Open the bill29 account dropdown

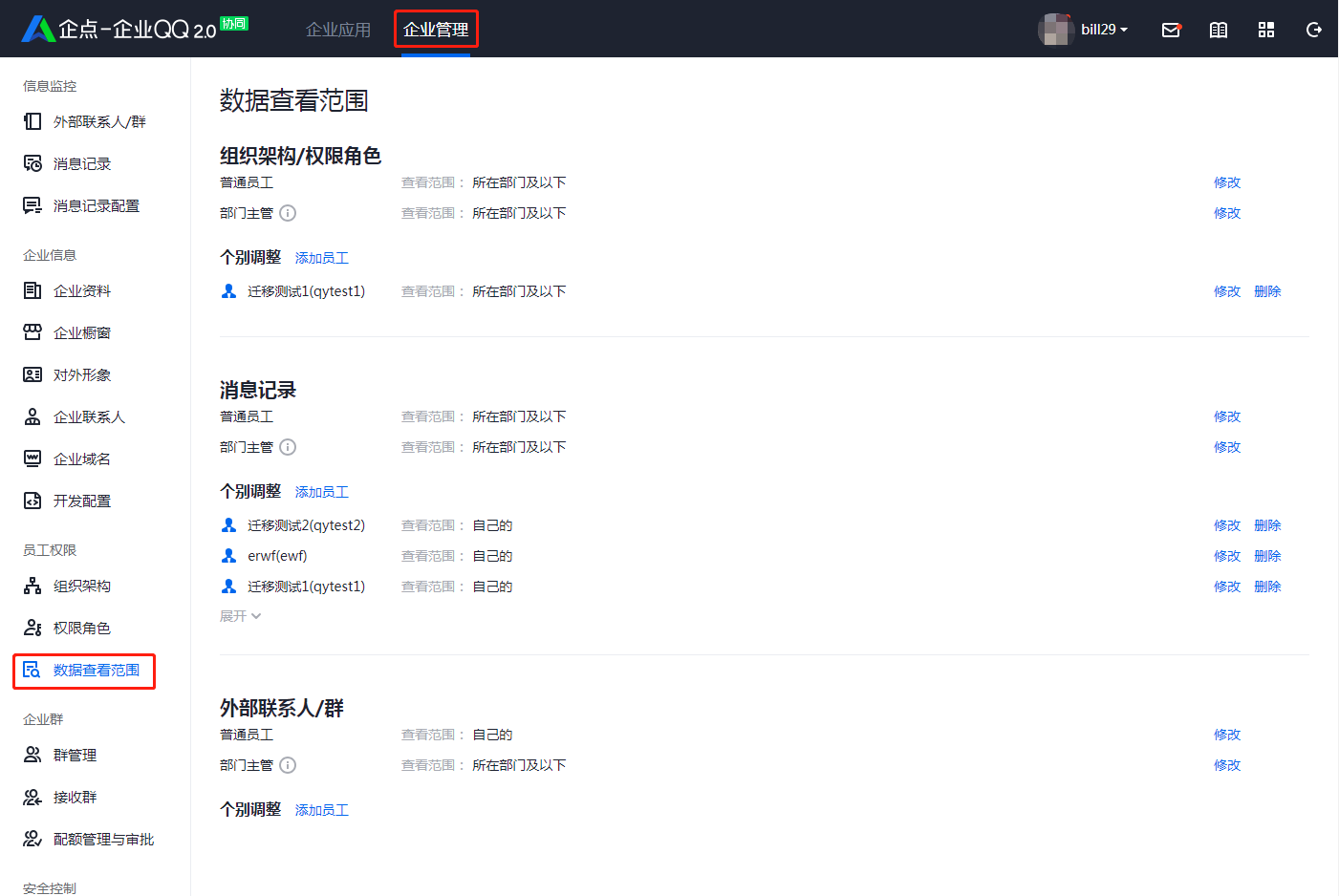coord(1104,30)
